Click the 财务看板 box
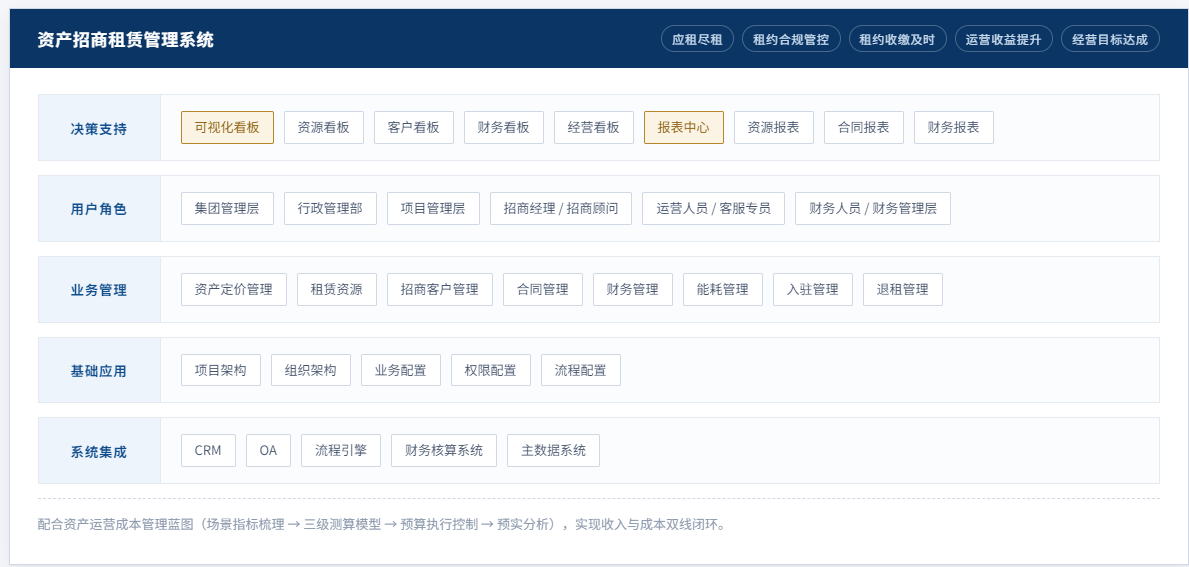The image size is (1189, 567). click(x=504, y=127)
